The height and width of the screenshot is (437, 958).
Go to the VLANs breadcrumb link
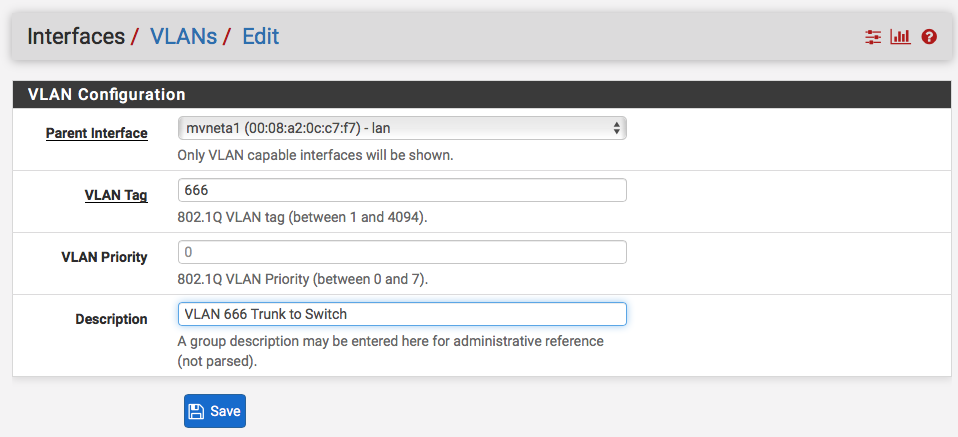point(183,37)
